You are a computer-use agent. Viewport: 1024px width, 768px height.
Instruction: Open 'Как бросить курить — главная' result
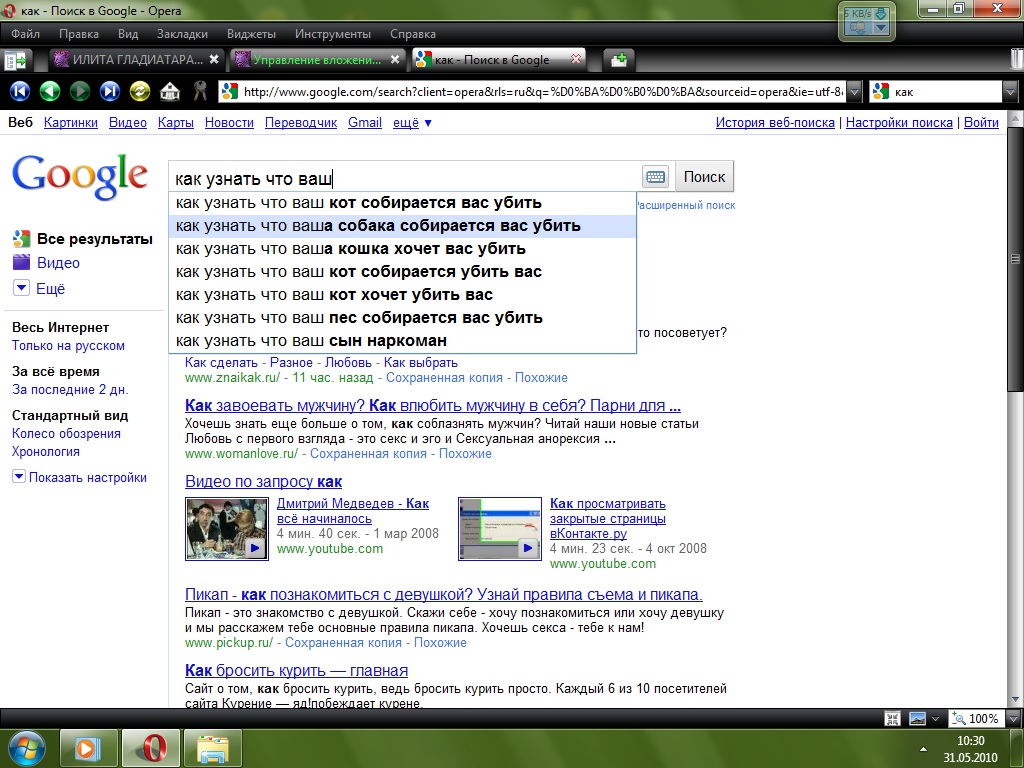tap(296, 670)
